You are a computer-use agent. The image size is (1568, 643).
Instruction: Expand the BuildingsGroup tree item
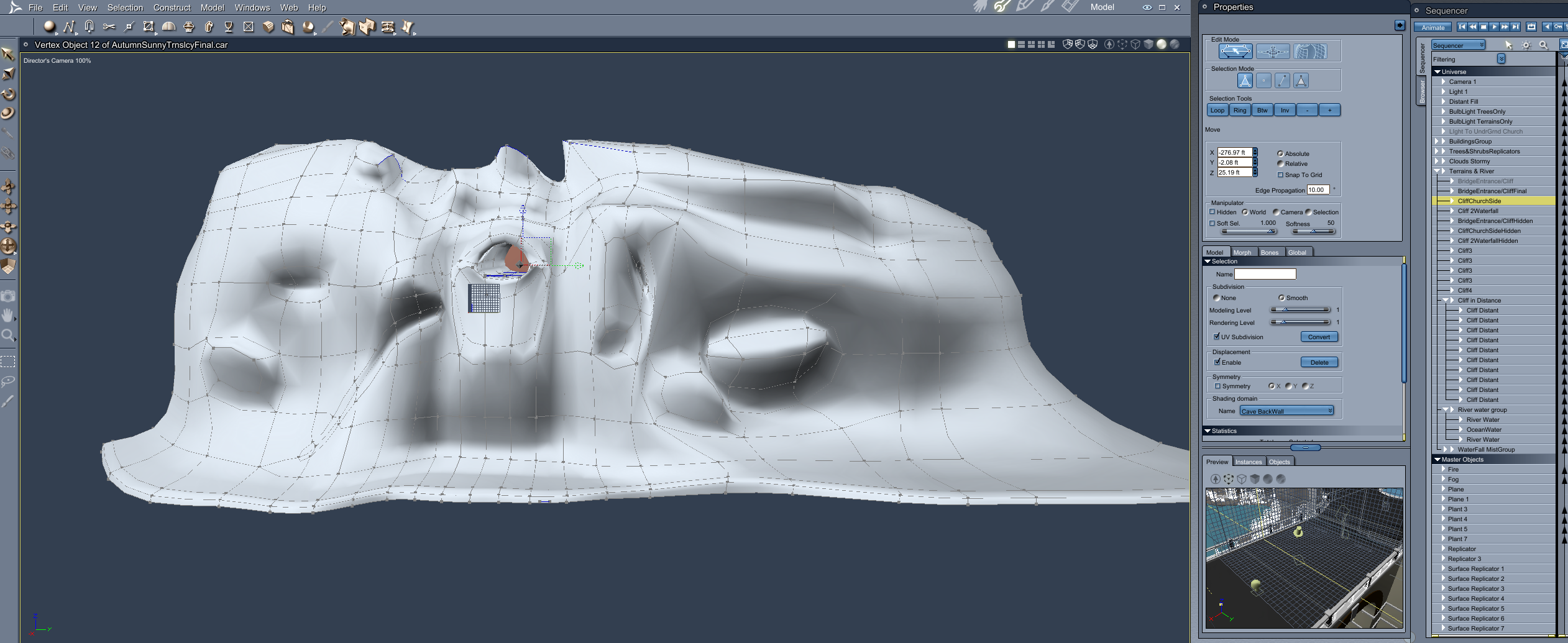[x=1437, y=141]
